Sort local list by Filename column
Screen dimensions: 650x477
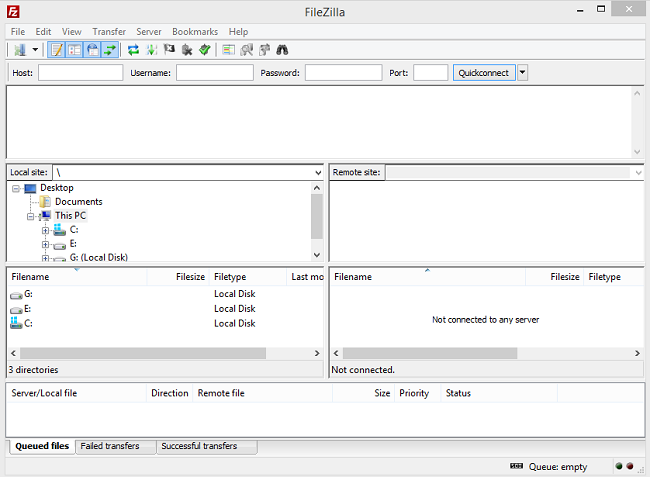(x=77, y=277)
